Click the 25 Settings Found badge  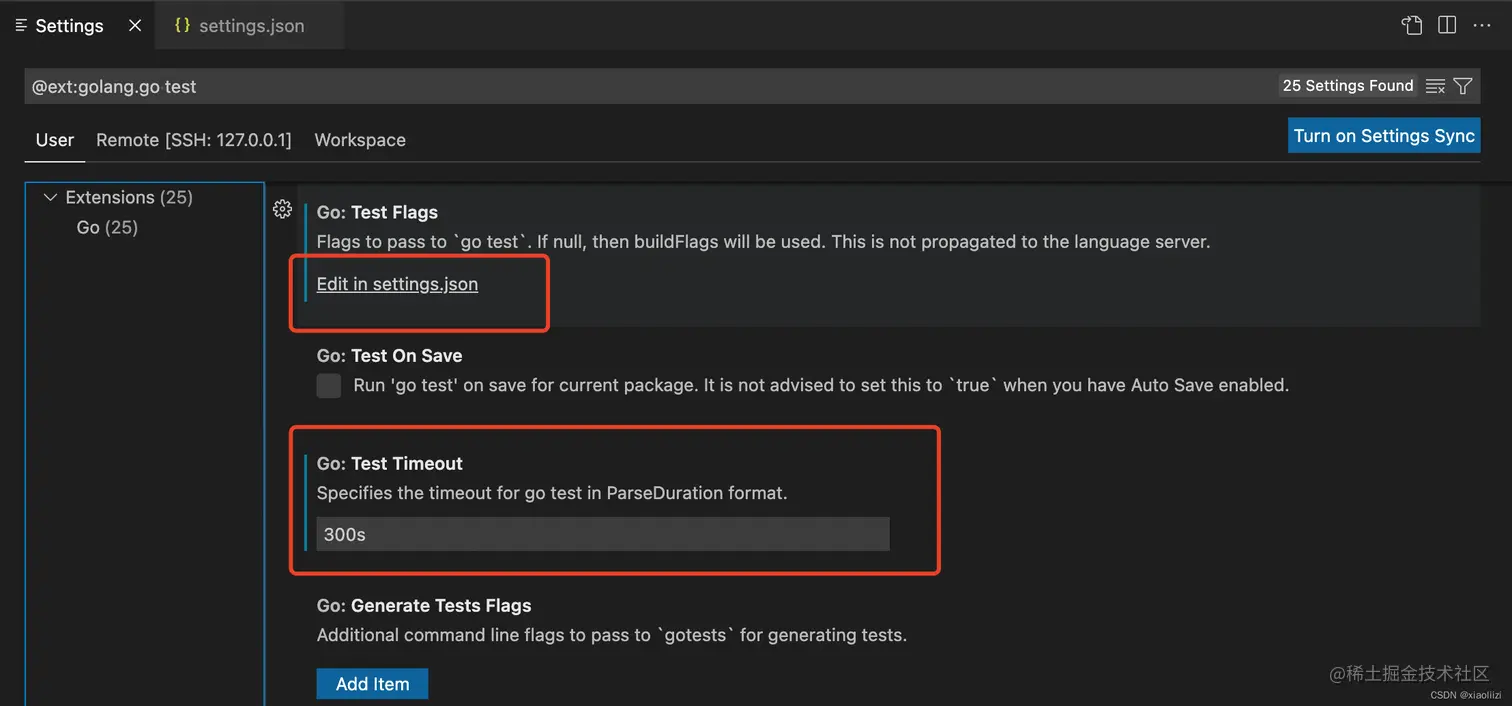pyautogui.click(x=1348, y=86)
